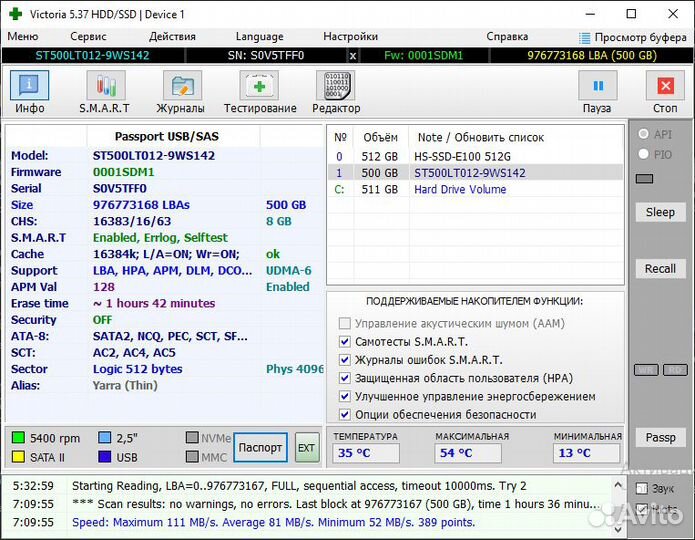Open the Тестирование toolbar icon
Image resolution: width=695 pixels, height=540 pixels.
259,86
